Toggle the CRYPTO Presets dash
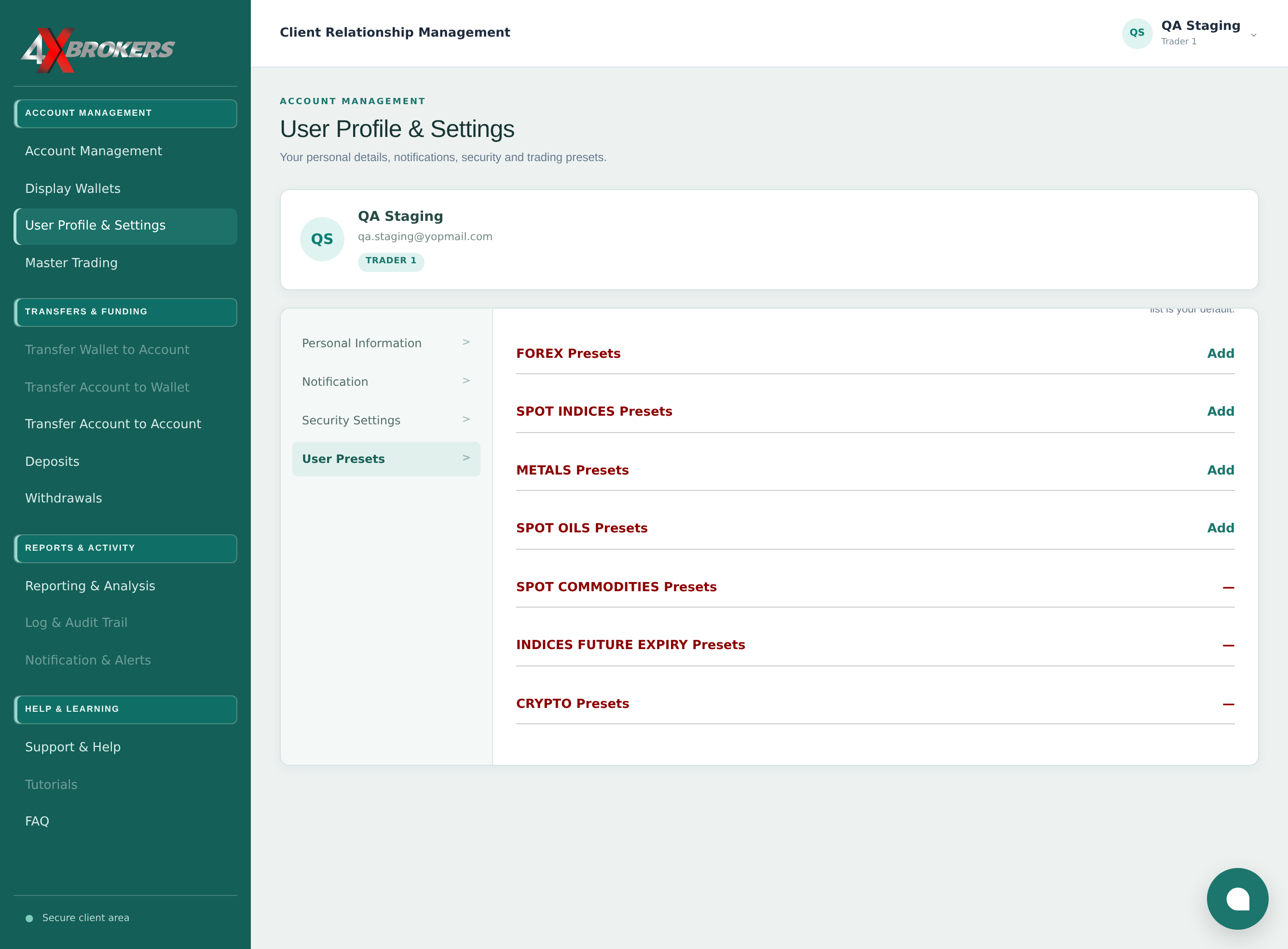 (x=1228, y=704)
